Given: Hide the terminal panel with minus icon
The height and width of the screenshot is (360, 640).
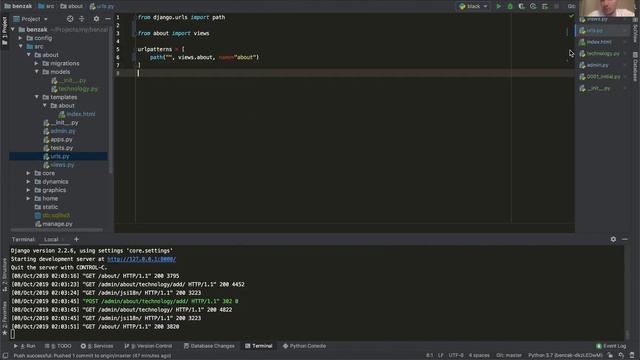Looking at the screenshot, I should 625,239.
